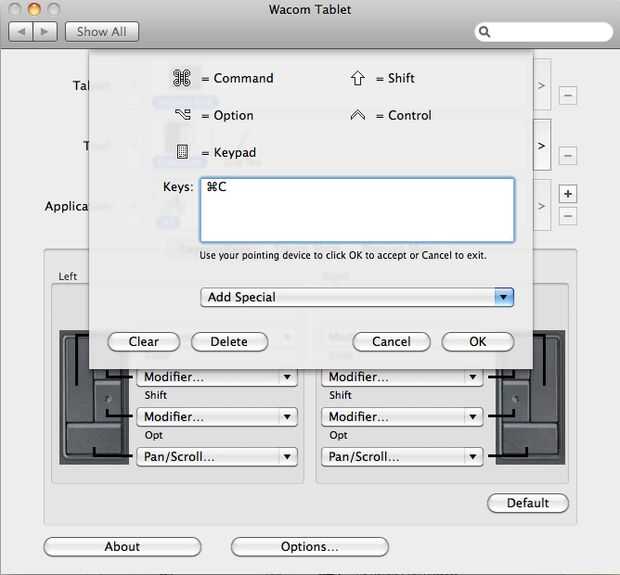Open right Modifier dropdown above Shift label
Screen dimensions: 620x575
click(402, 377)
